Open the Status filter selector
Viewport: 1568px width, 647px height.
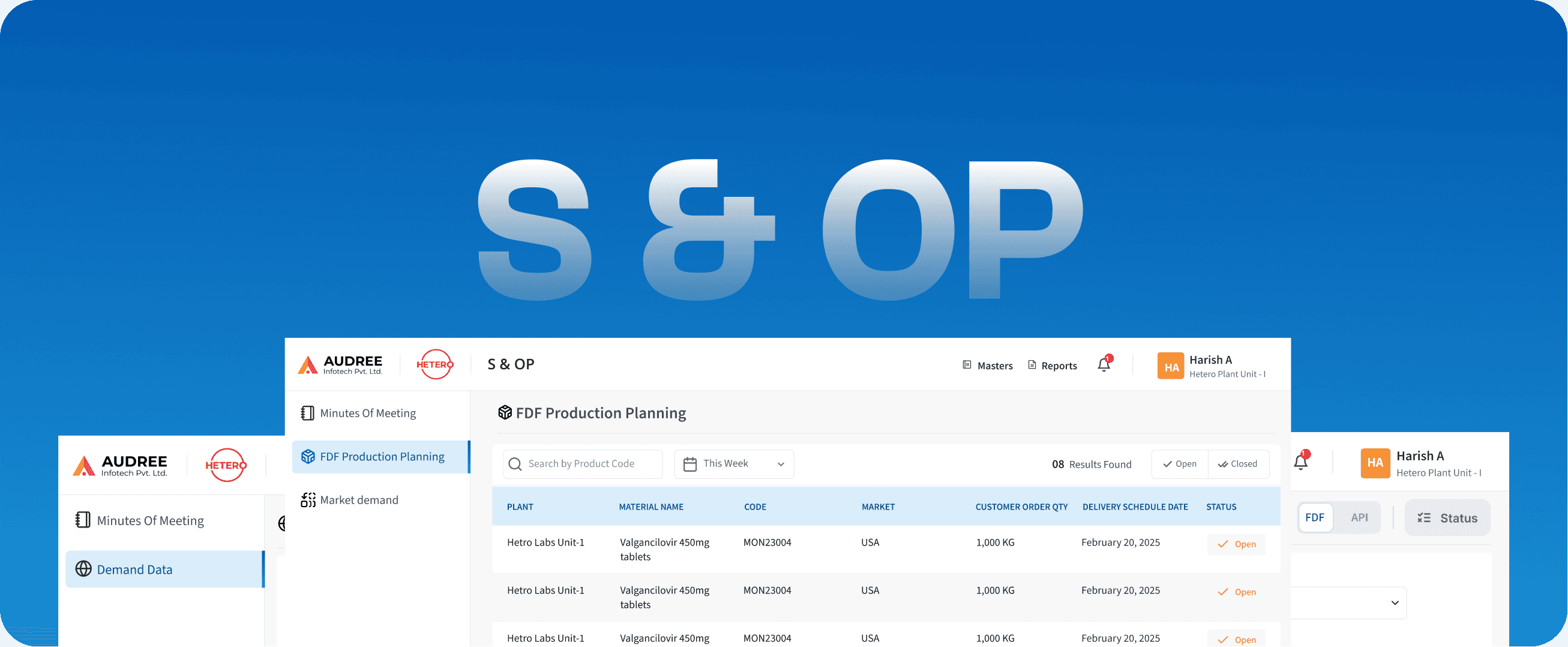[1447, 517]
